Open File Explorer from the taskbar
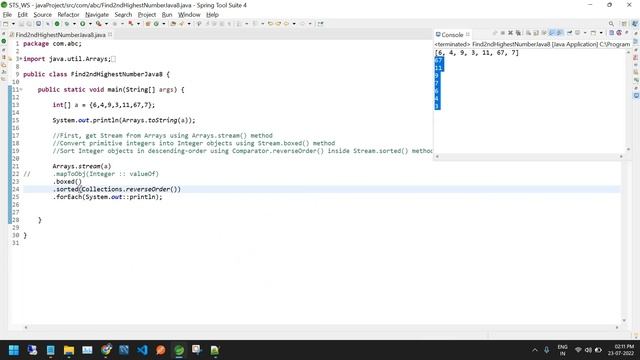This screenshot has width=640, height=360. (x=69, y=350)
